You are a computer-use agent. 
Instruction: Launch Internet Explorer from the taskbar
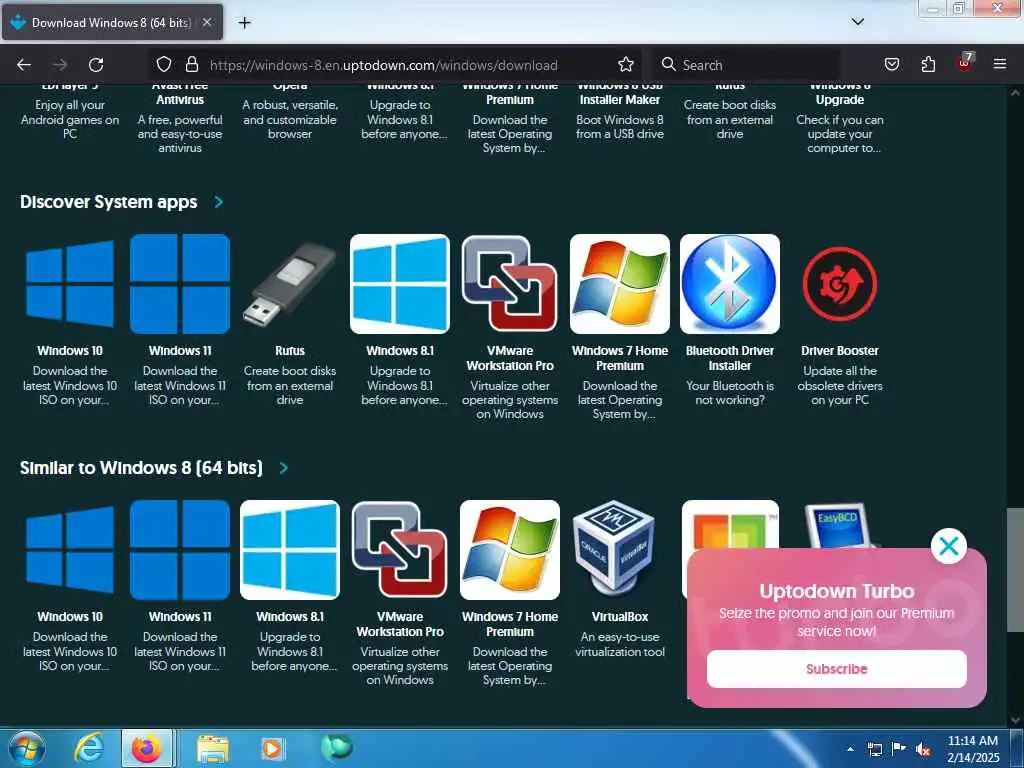click(89, 748)
